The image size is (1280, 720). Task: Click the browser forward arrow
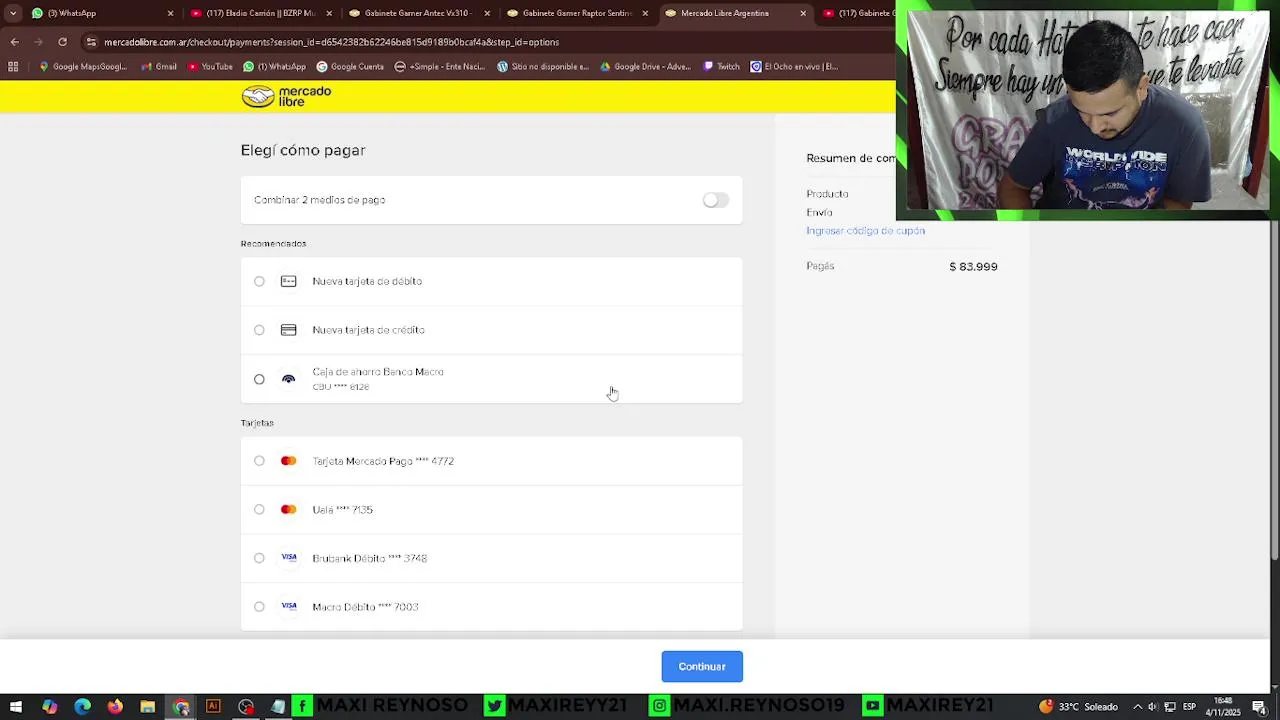pos(38,42)
